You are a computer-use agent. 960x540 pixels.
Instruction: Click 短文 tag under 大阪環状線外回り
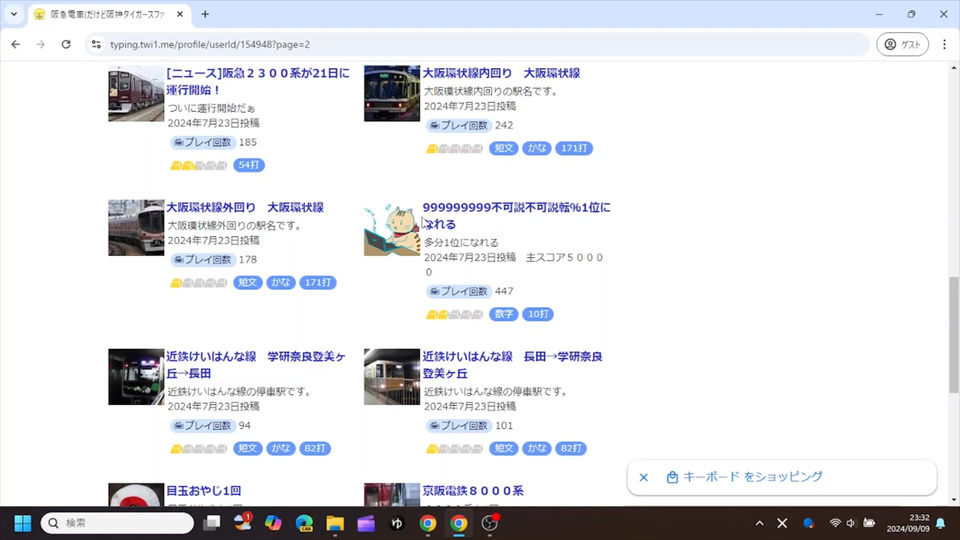(247, 282)
